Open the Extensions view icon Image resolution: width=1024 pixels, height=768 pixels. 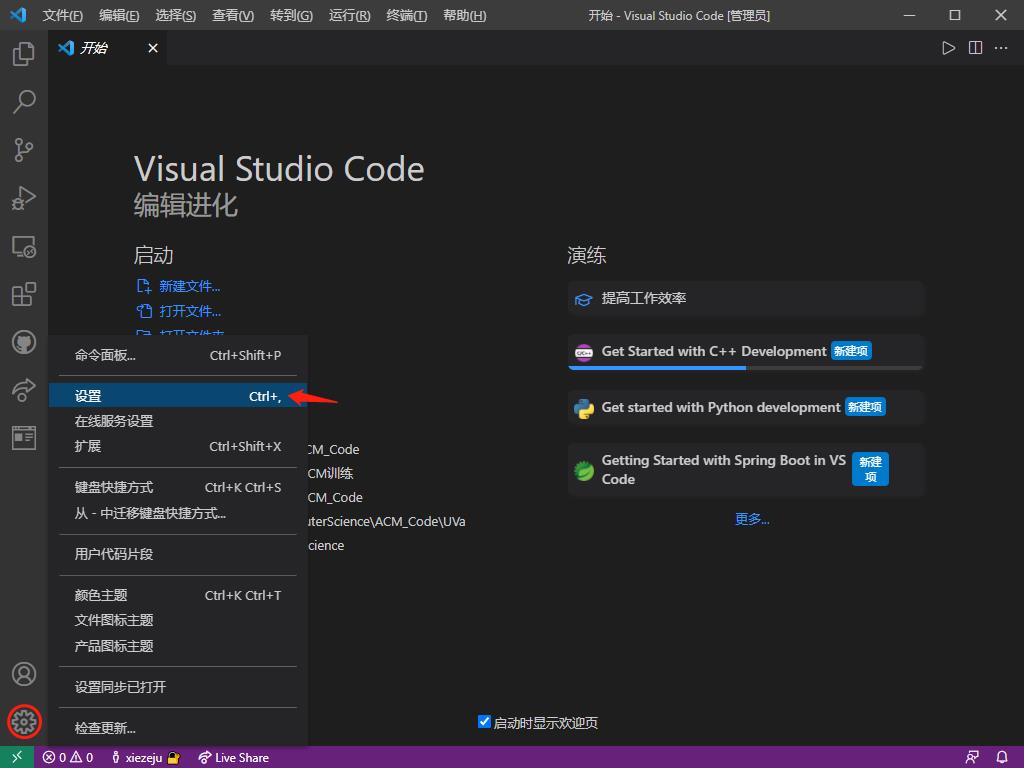point(24,294)
